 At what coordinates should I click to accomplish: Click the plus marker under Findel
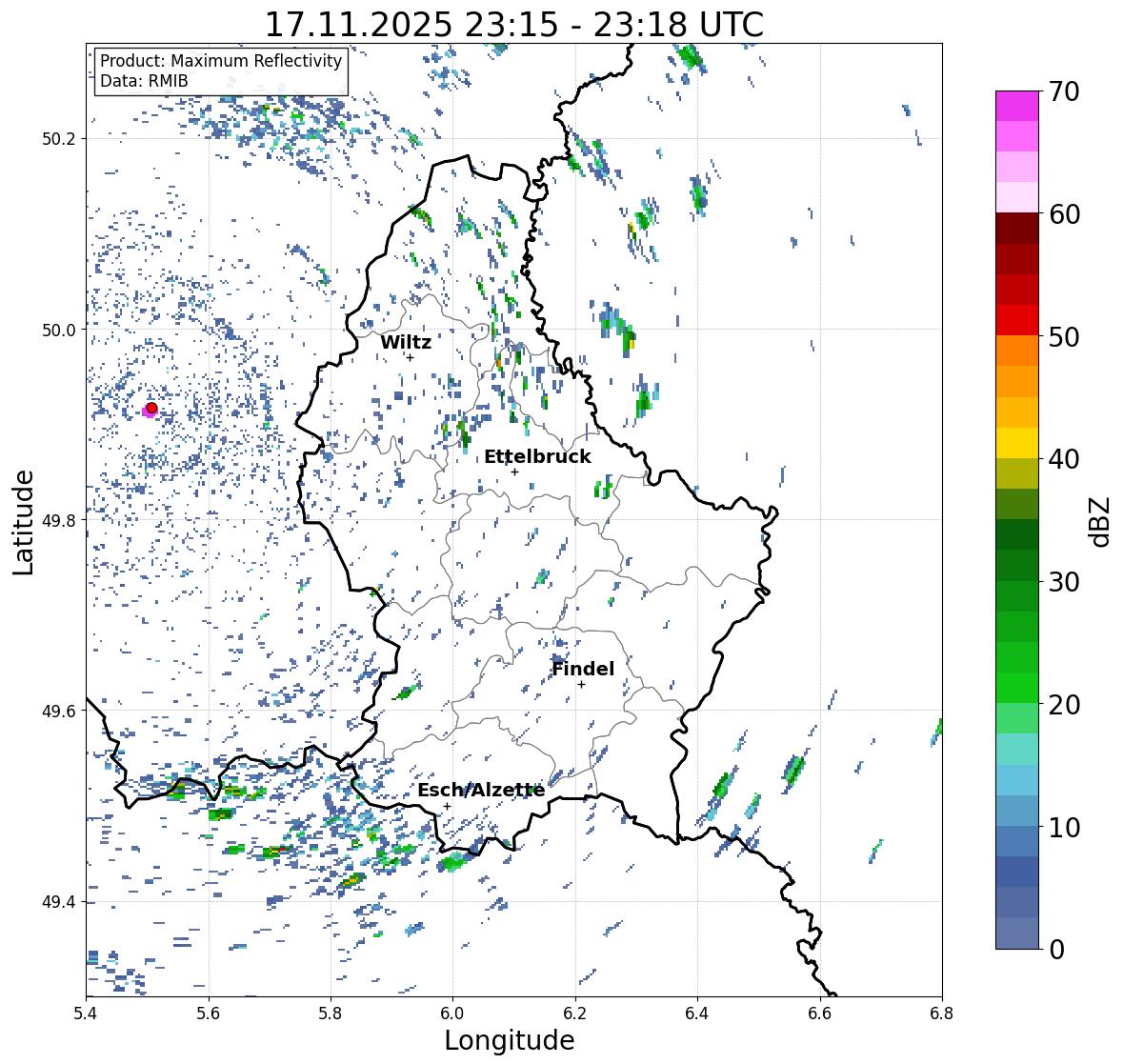(x=582, y=685)
